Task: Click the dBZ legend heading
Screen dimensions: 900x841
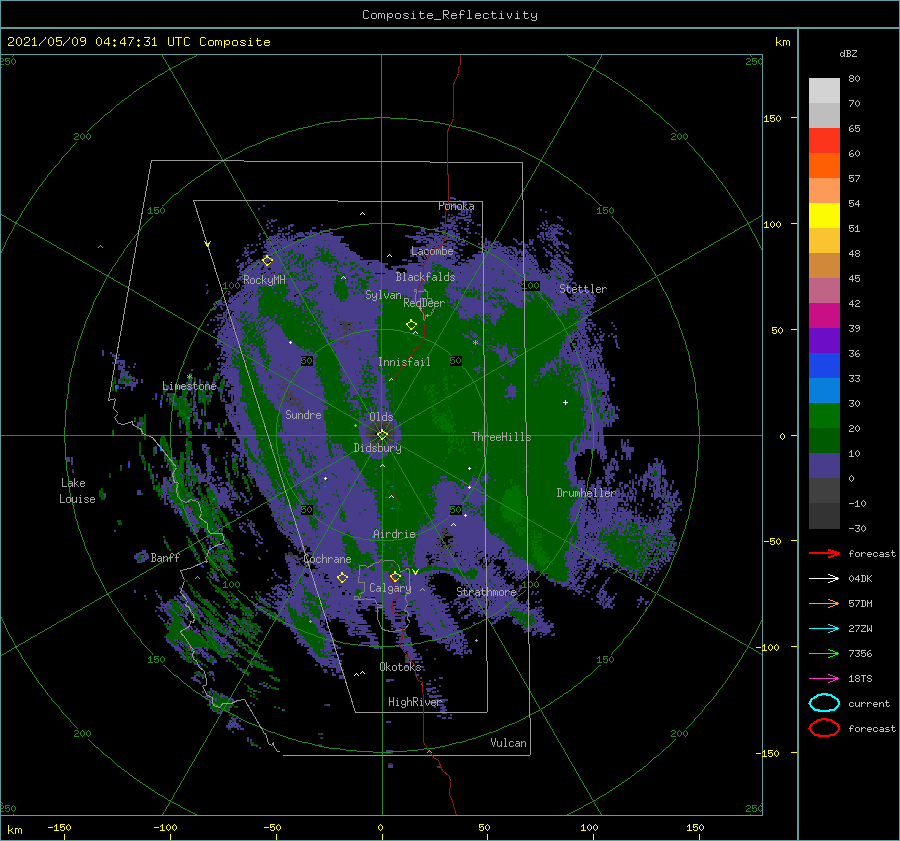Action: [x=848, y=54]
